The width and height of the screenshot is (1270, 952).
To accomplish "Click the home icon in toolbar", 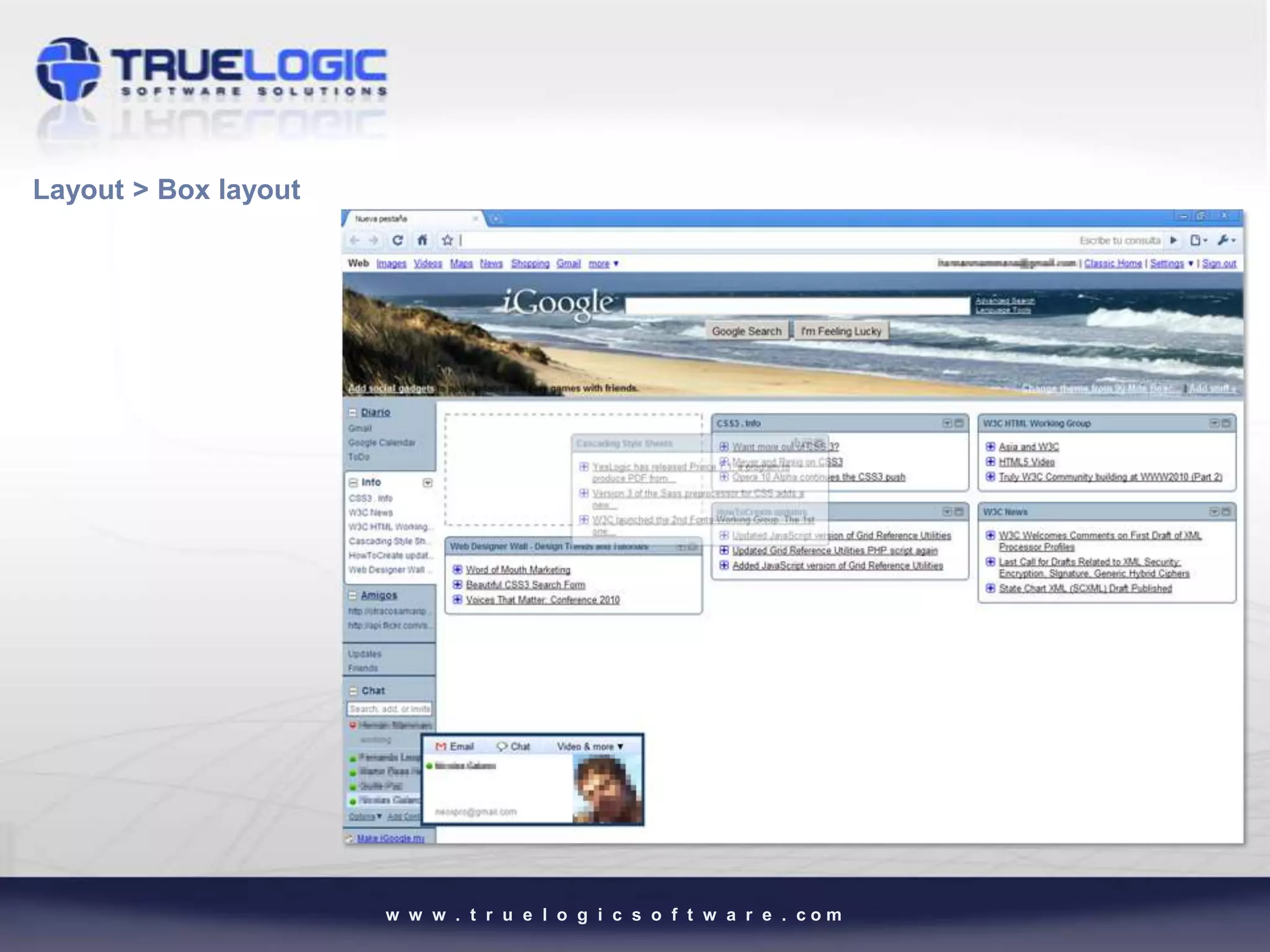I will click(x=422, y=240).
